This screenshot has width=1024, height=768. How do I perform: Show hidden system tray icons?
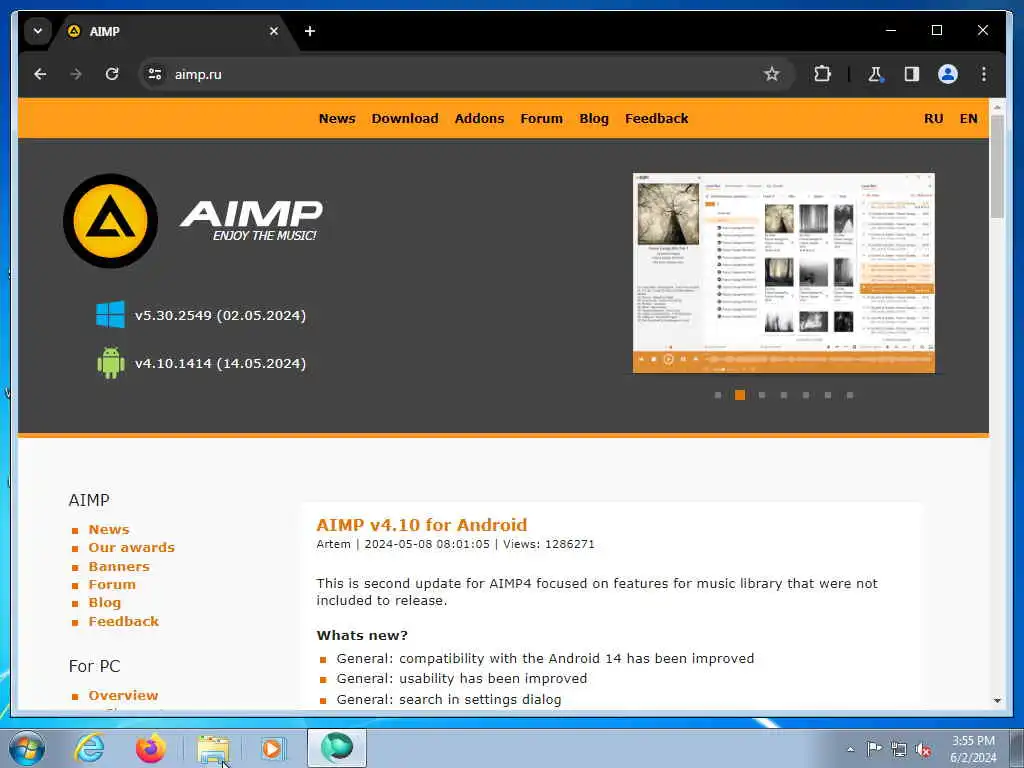[850, 750]
